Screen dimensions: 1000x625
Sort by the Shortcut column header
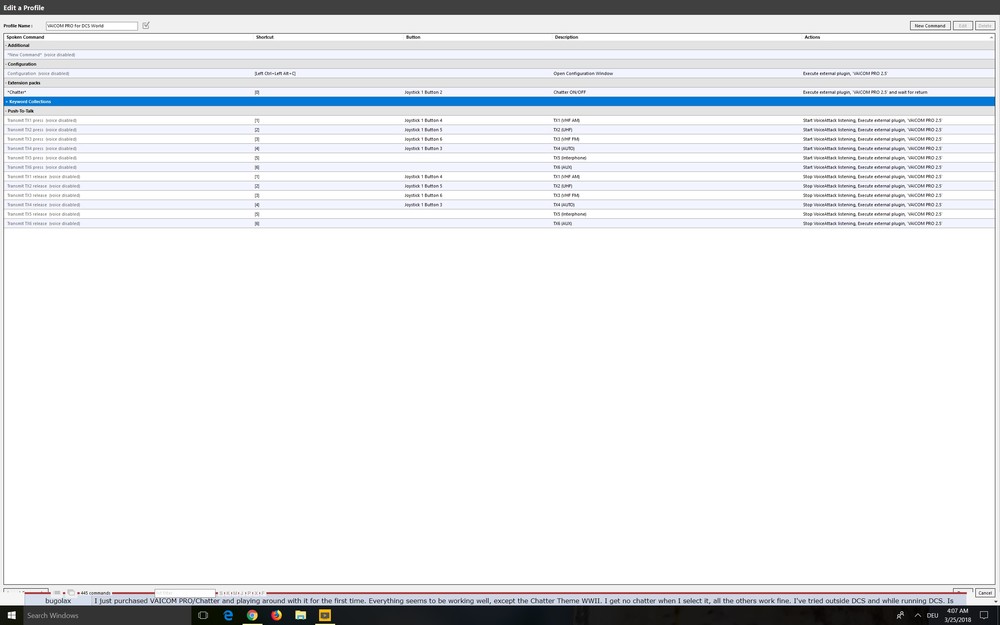[265, 37]
